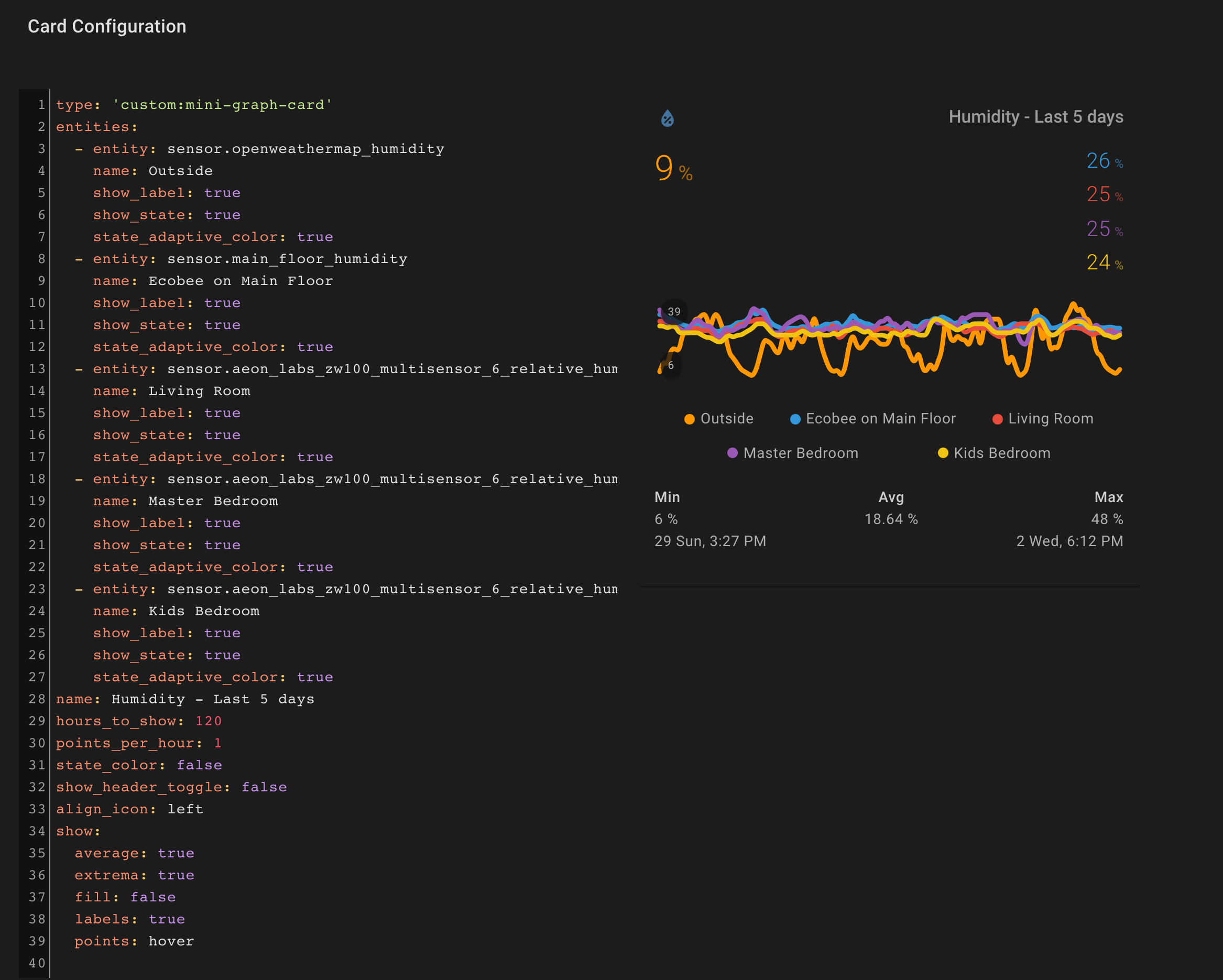Click the 6 lower graph label
This screenshot has height=980, width=1223.
[671, 365]
